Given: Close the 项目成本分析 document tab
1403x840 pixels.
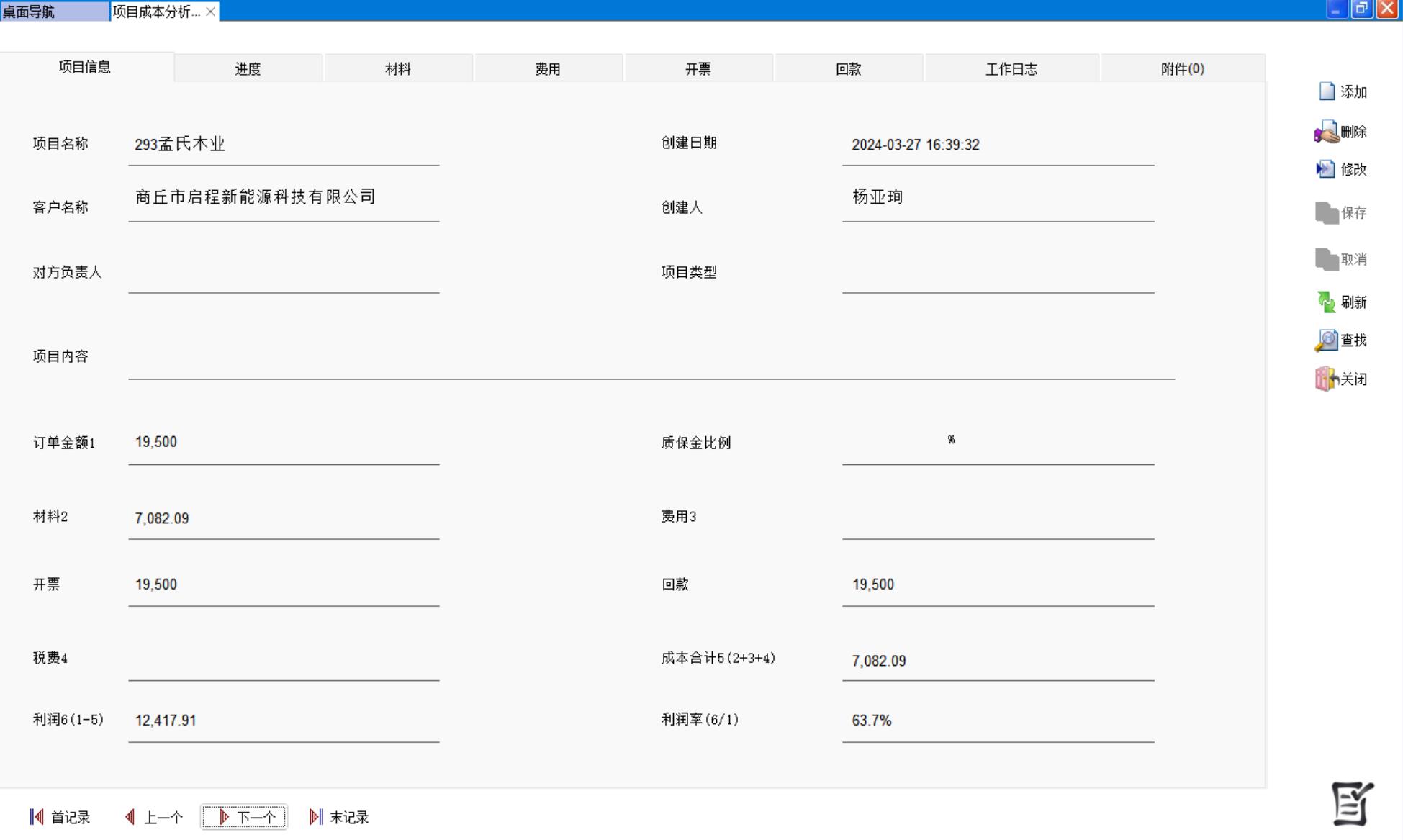Looking at the screenshot, I should [x=210, y=12].
